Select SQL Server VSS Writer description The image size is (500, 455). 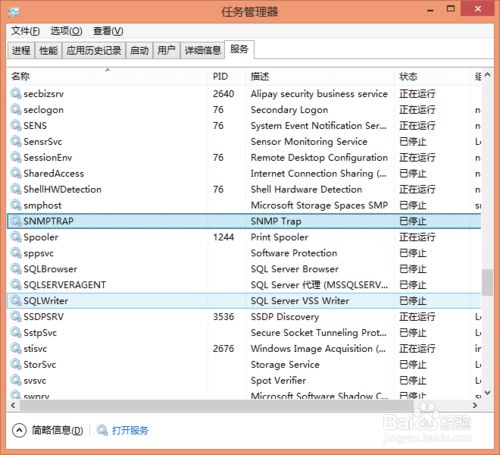click(x=300, y=301)
